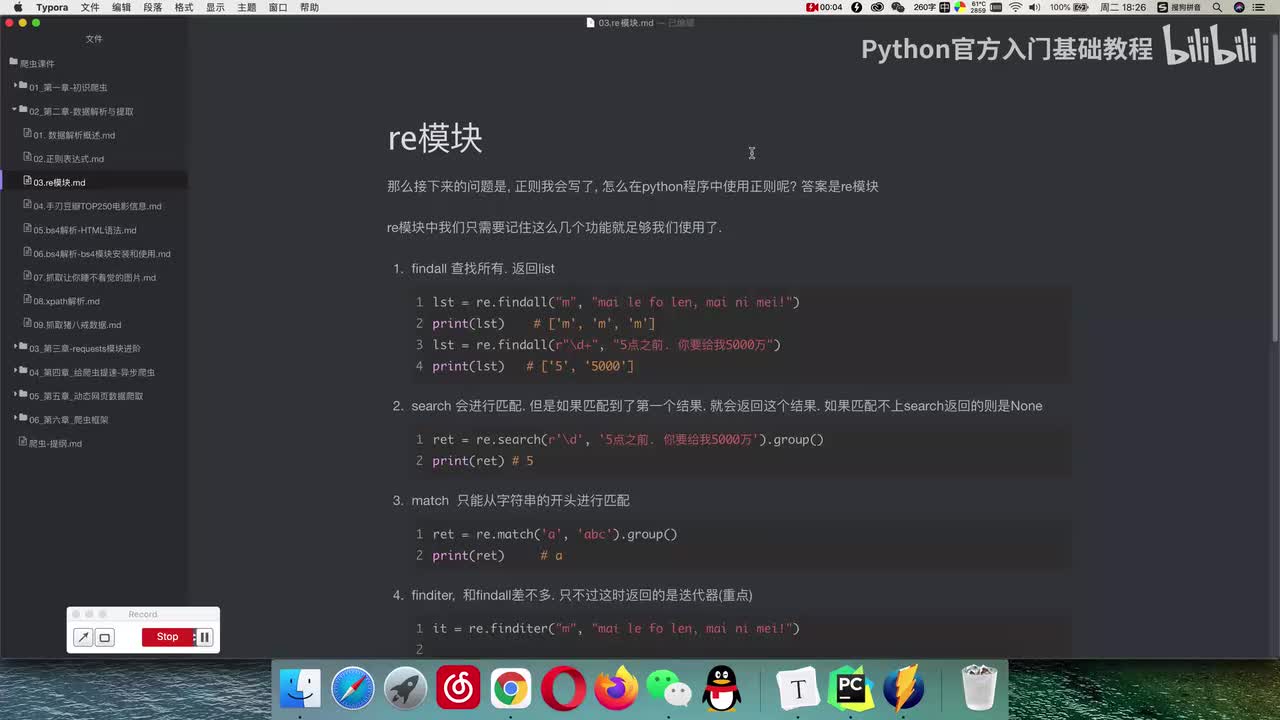This screenshot has height=720, width=1280.
Task: Open the 编辑 menu
Action: tap(121, 7)
